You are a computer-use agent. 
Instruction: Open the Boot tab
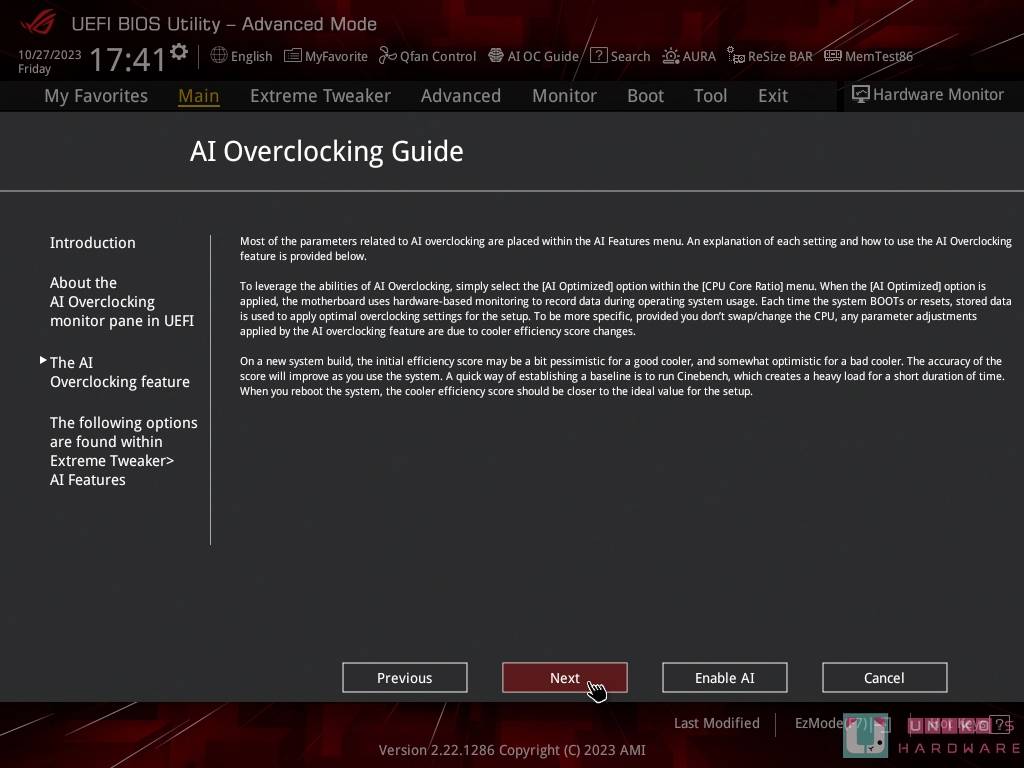[645, 96]
